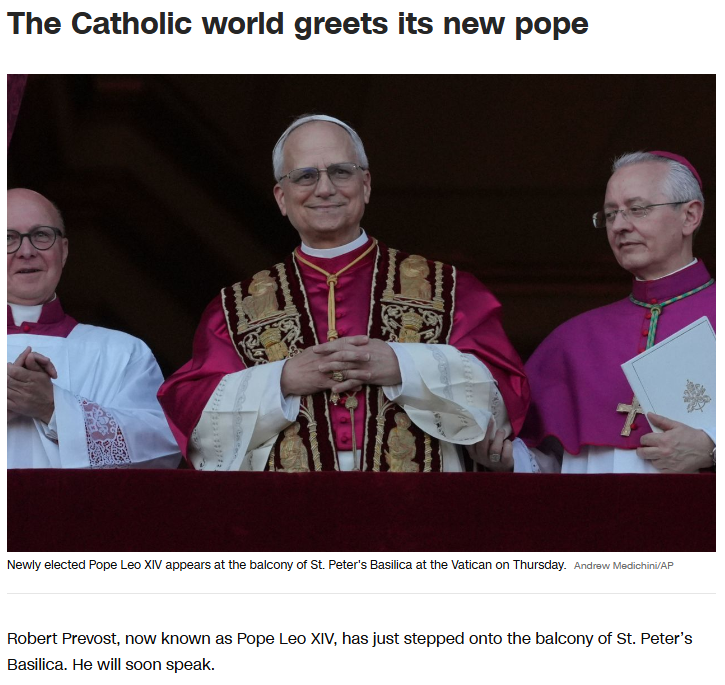Click the word 'Vatican' in the photo caption
This screenshot has width=725, height=685.
[x=472, y=565]
